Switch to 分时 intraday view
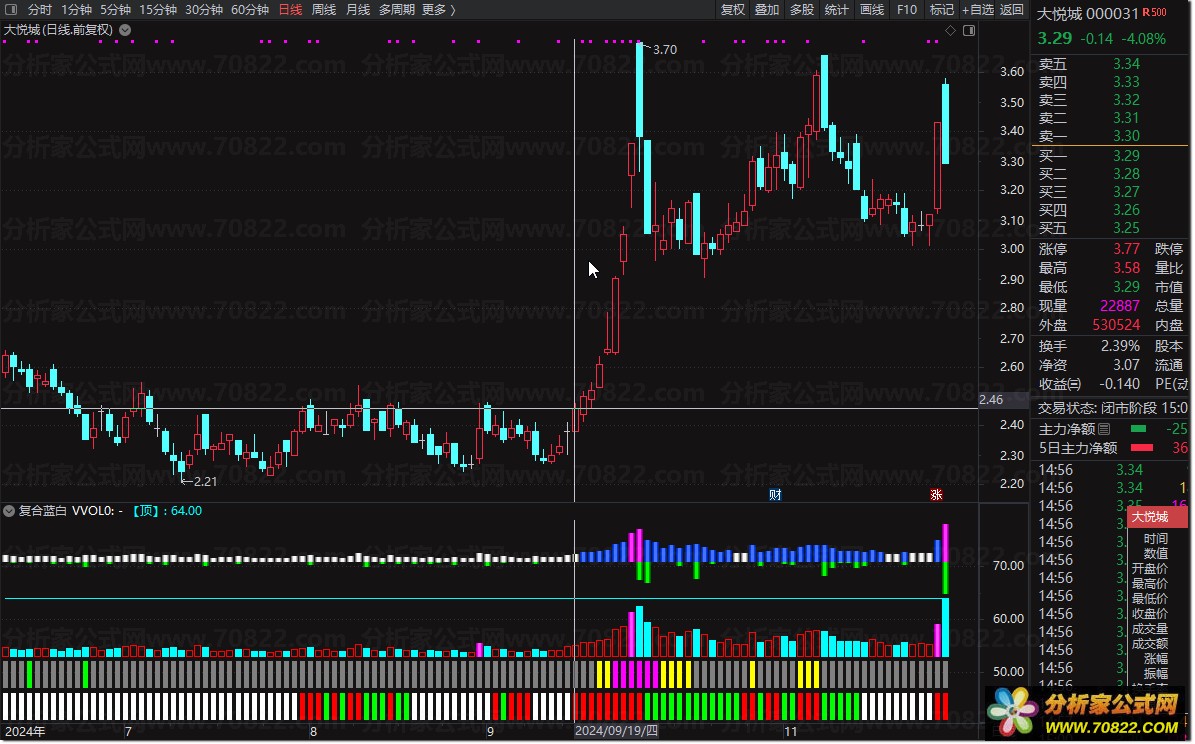Image resolution: width=1195 pixels, height=744 pixels. coord(40,9)
